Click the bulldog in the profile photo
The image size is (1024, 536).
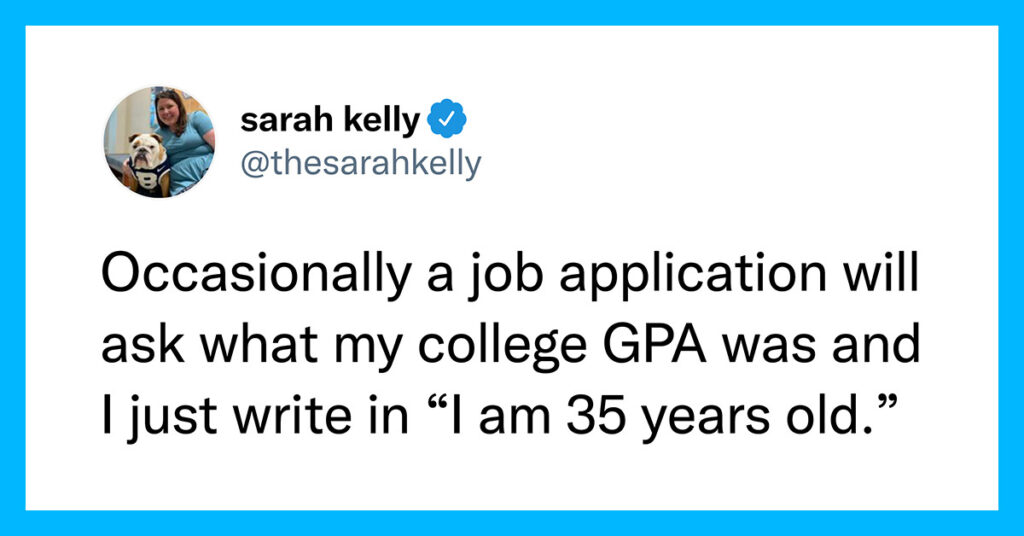coord(148,165)
